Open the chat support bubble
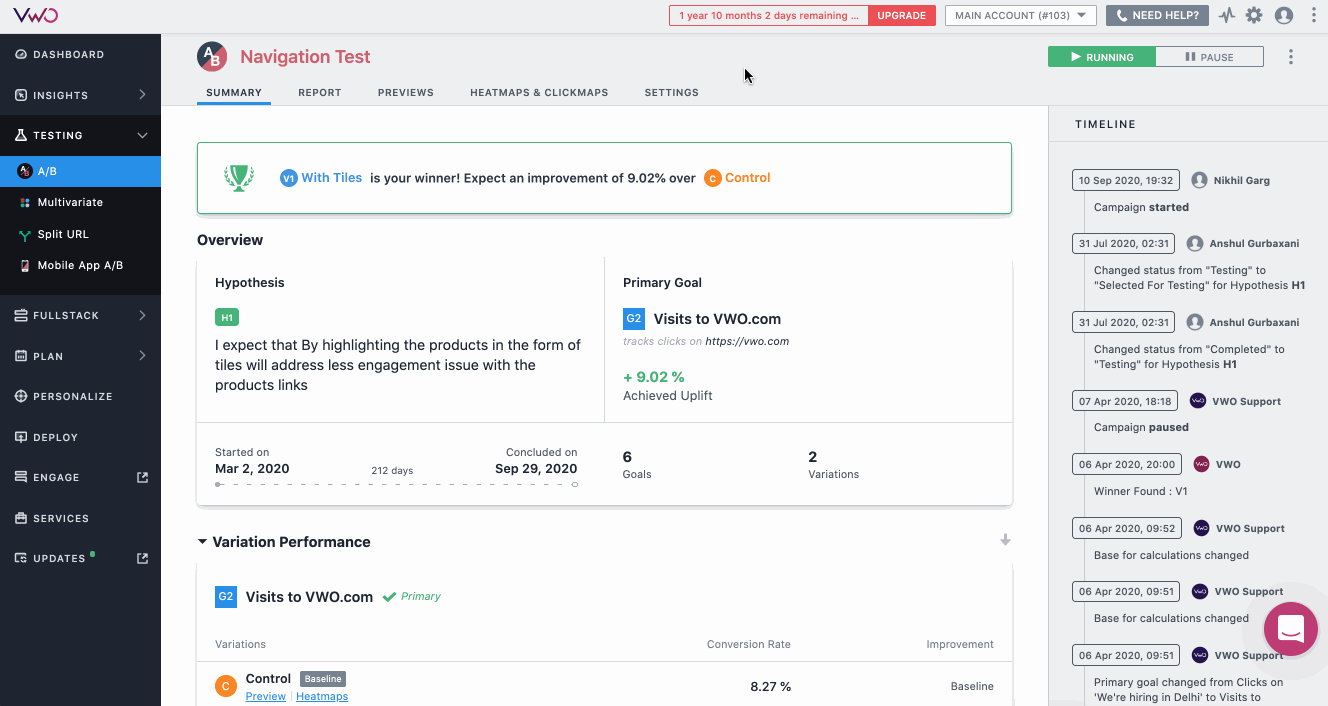 coord(1291,629)
